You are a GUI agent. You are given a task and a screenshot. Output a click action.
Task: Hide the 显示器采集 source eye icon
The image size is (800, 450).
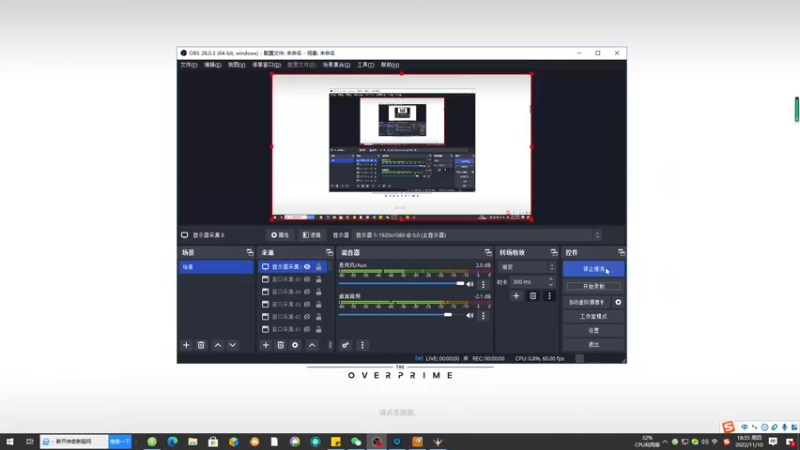[x=307, y=267]
